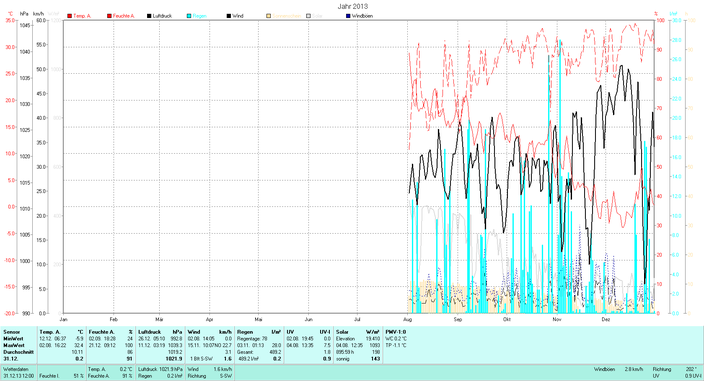
Task: Click the 'Aug' month label on axis
Action: point(408,320)
